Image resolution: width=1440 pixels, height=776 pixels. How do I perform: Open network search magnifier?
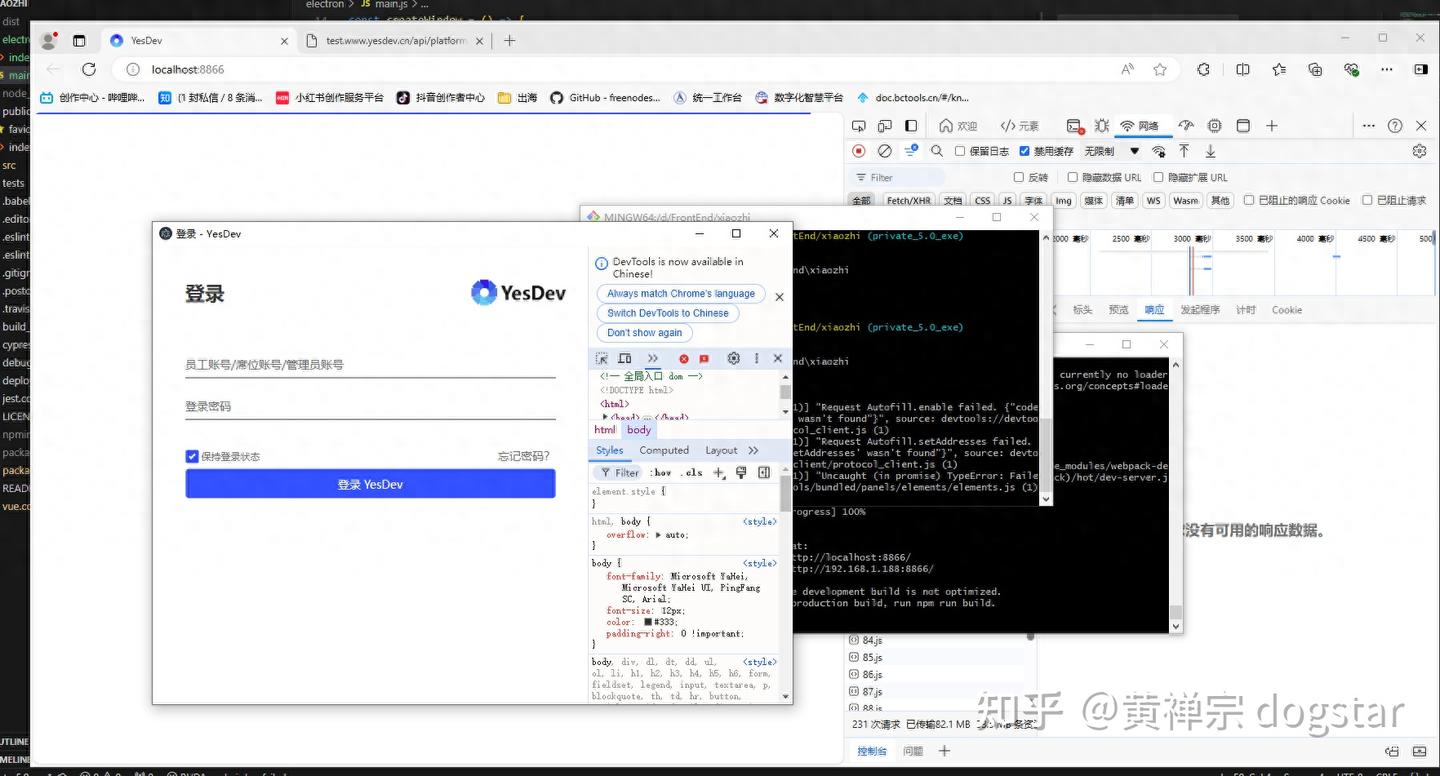[x=937, y=151]
